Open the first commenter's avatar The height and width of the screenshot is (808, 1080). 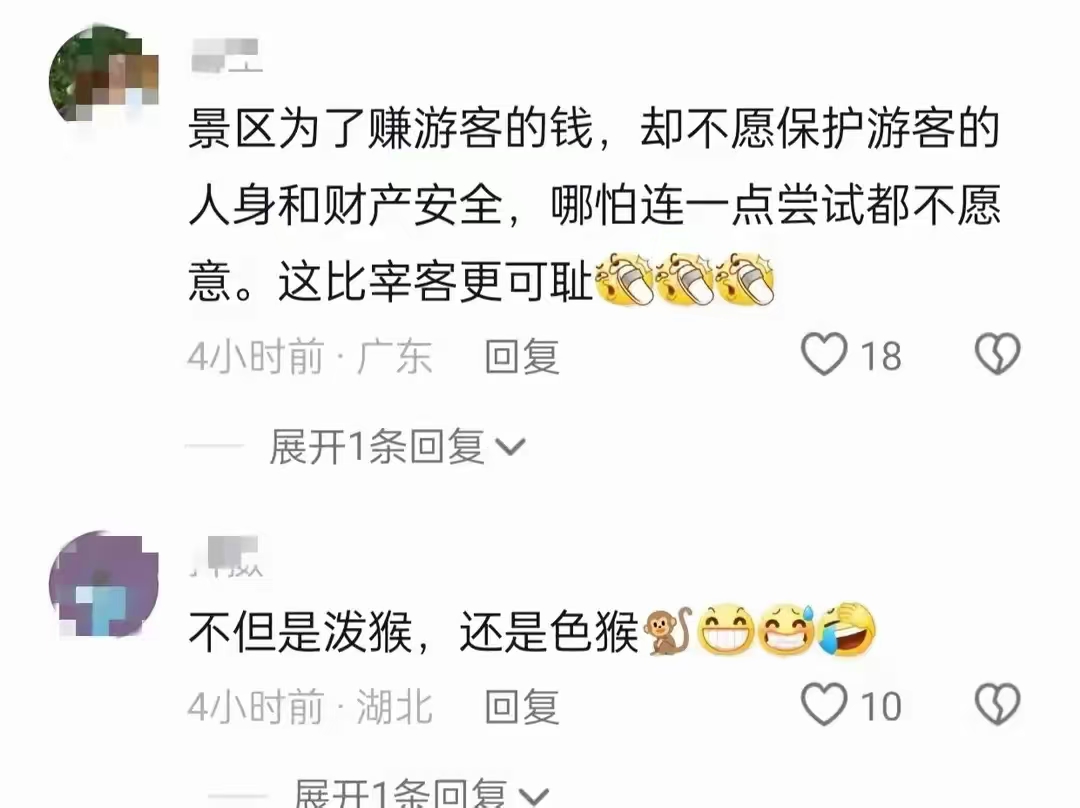coord(104,77)
